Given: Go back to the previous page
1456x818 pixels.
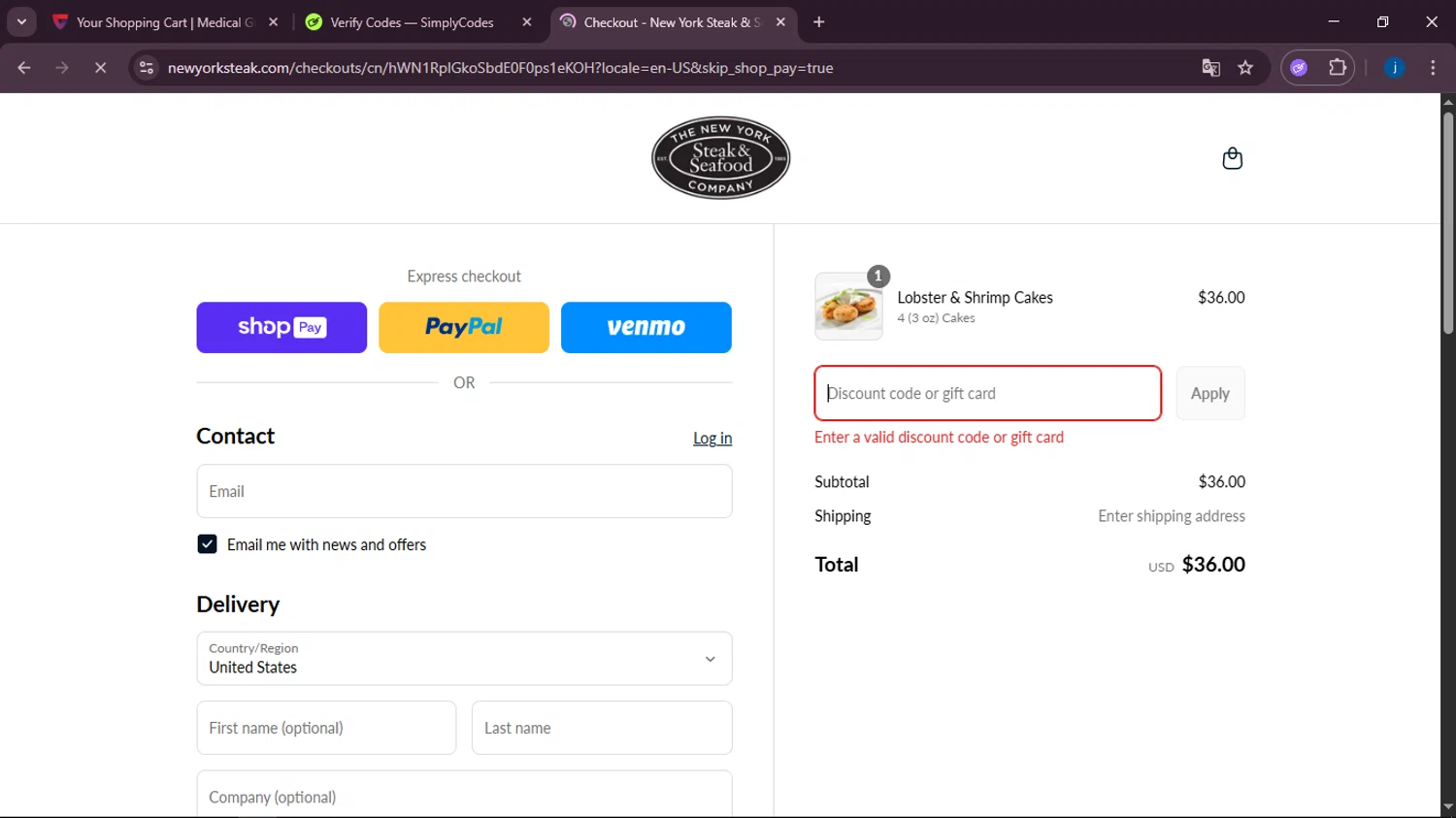Looking at the screenshot, I should [24, 68].
